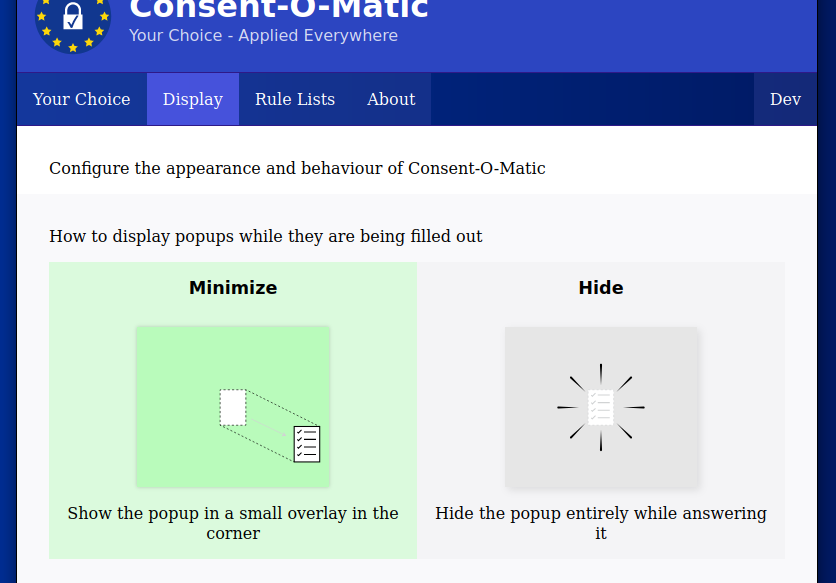Click the 'Configure the appearance and behaviour' text
Screen dimensions: 836x583
tap(297, 168)
